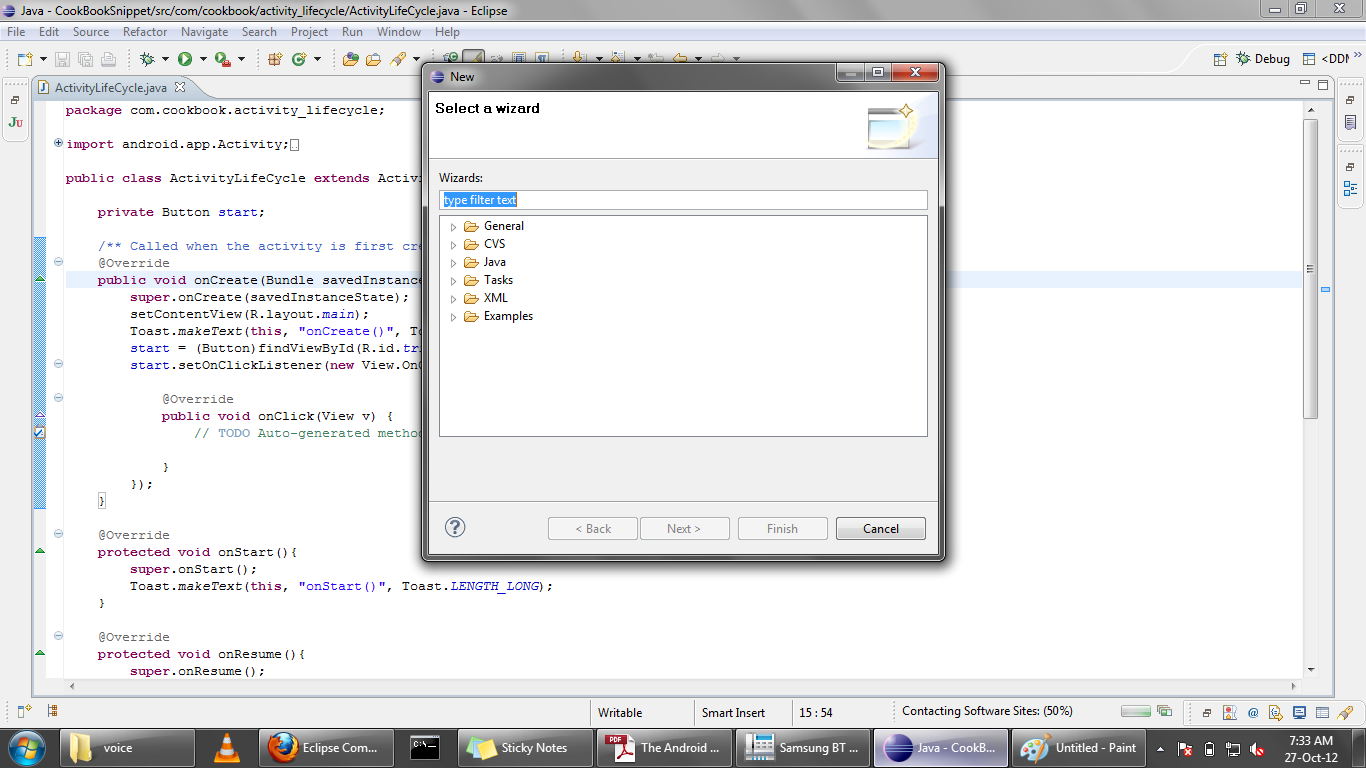Open the Task List view in right trim
1366x768 pixels.
pyautogui.click(x=1350, y=124)
